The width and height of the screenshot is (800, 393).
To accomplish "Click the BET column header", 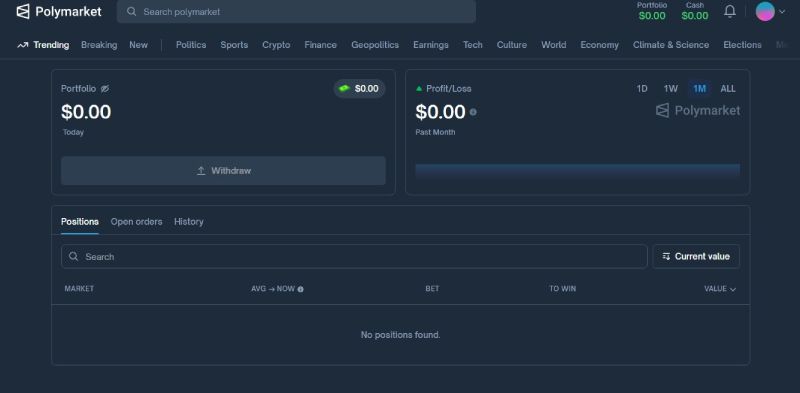I will (x=432, y=289).
